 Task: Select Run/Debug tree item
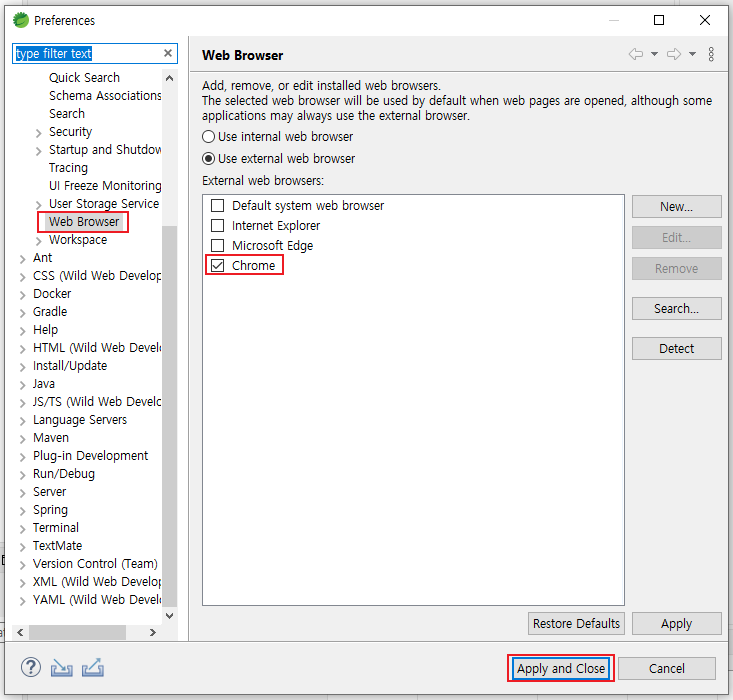tap(64, 474)
